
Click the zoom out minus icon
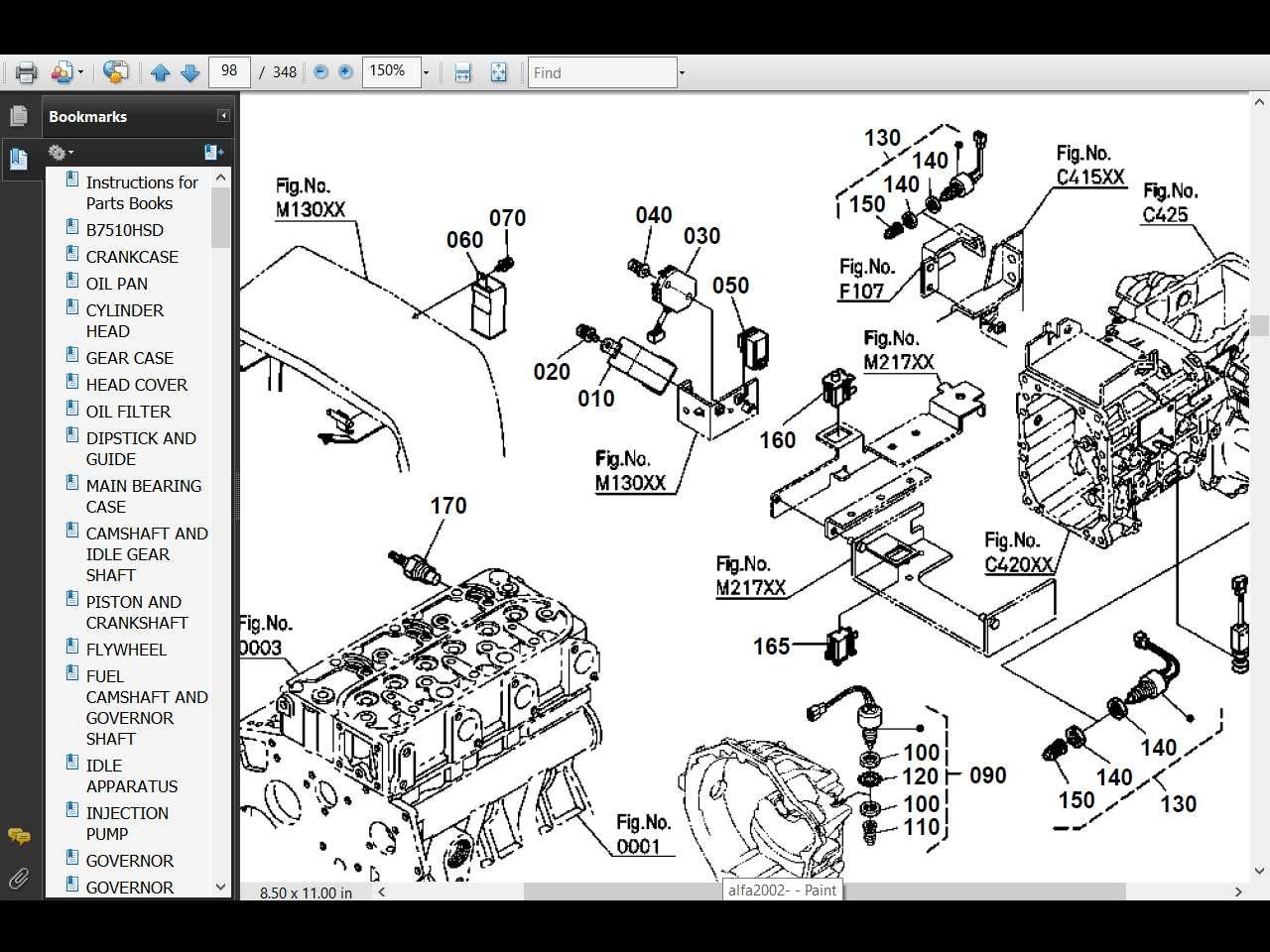point(319,71)
